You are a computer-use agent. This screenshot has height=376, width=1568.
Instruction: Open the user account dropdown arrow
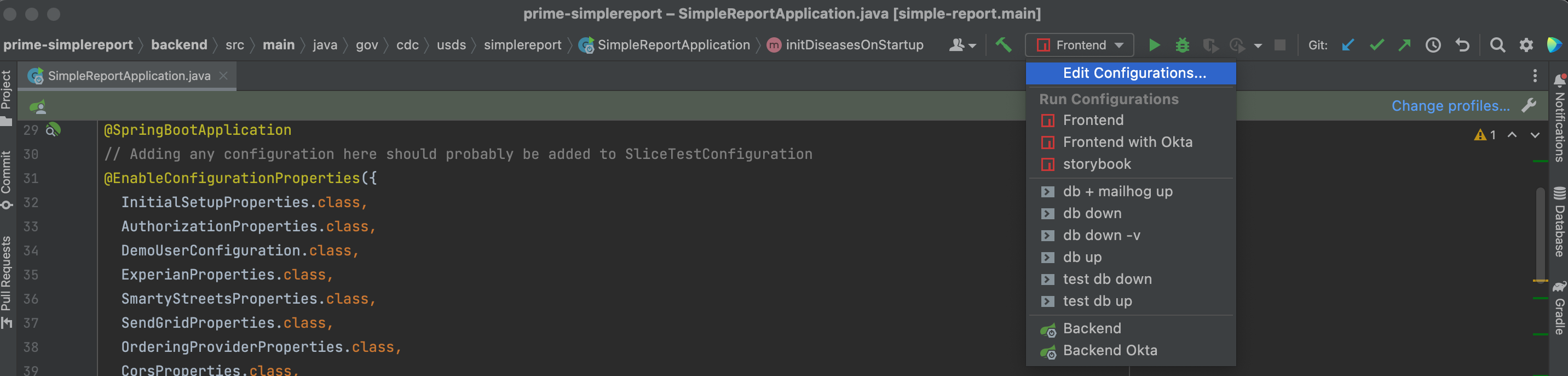coord(972,45)
